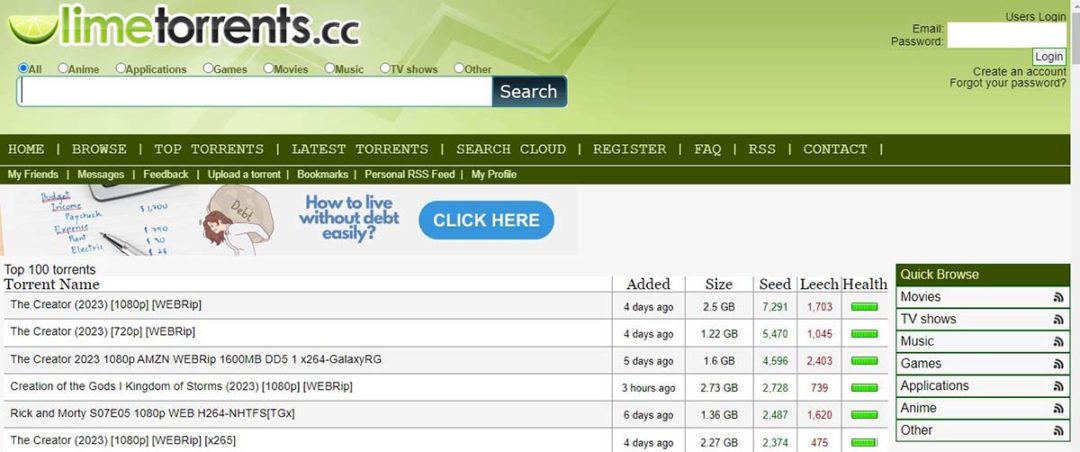The height and width of the screenshot is (452, 1080).
Task: Go to the FAQ page in navigation
Action: [x=707, y=149]
